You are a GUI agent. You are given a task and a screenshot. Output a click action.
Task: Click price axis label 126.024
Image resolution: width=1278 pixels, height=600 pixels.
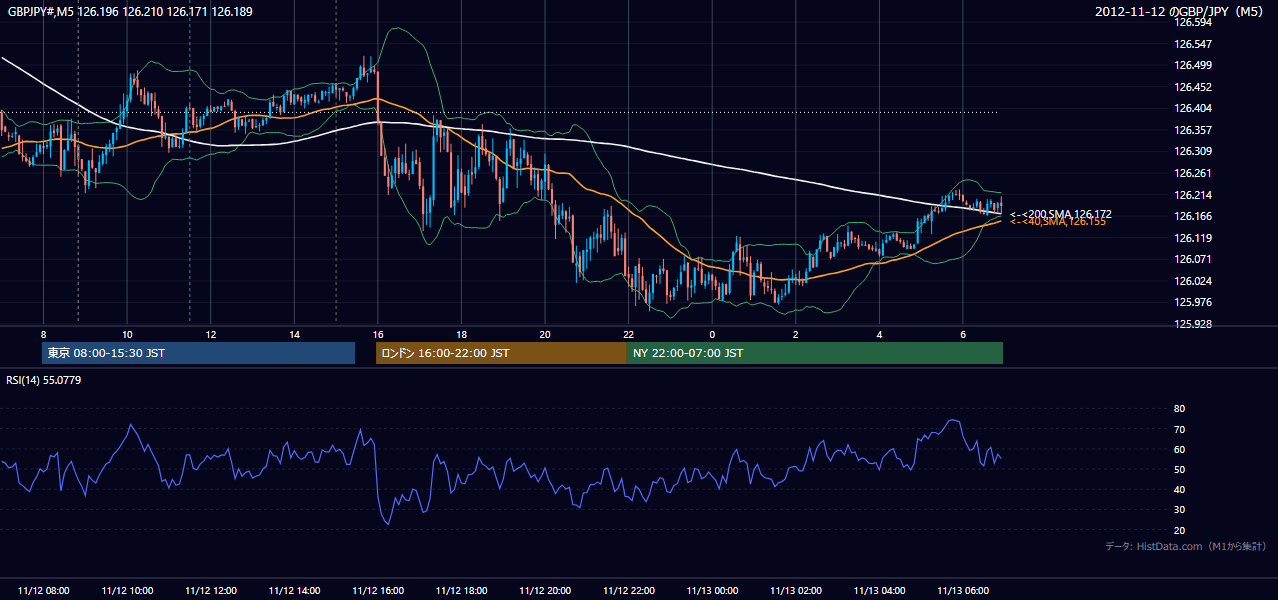pyautogui.click(x=1192, y=281)
